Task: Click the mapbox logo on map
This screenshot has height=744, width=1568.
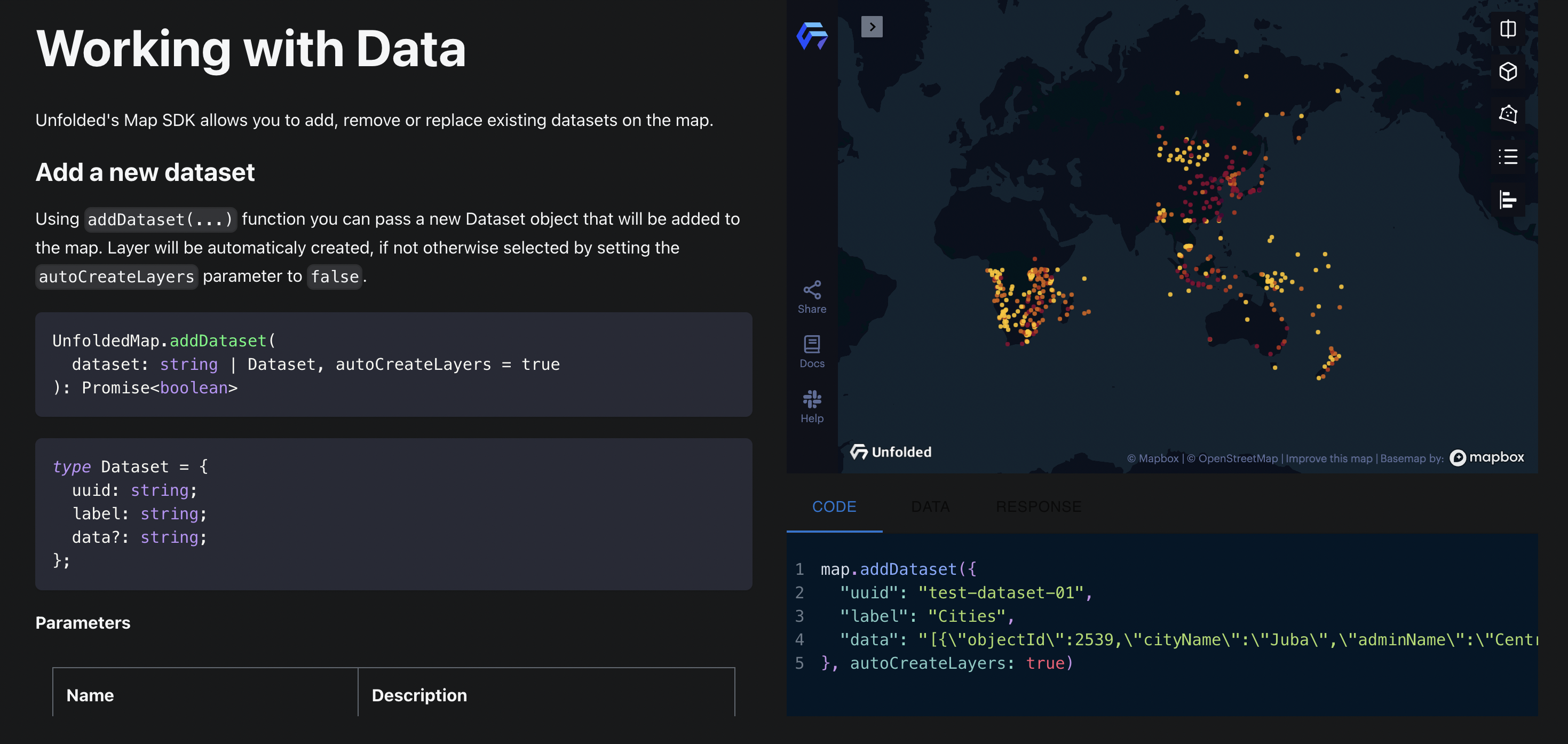Action: (x=1487, y=457)
